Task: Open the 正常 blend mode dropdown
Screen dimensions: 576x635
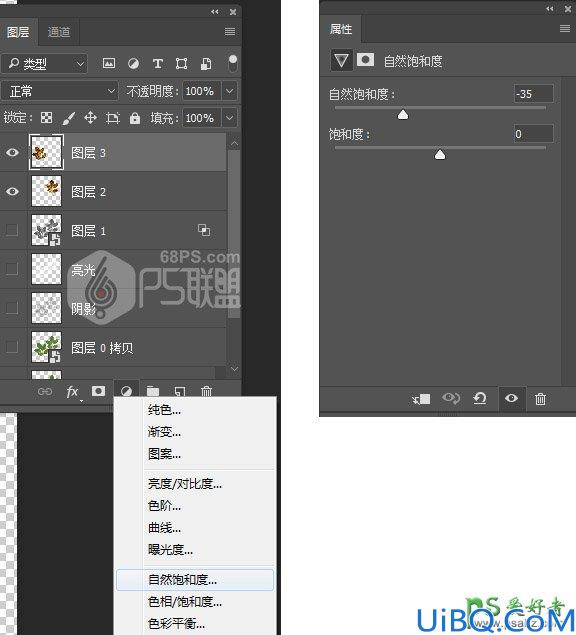Action: click(60, 91)
